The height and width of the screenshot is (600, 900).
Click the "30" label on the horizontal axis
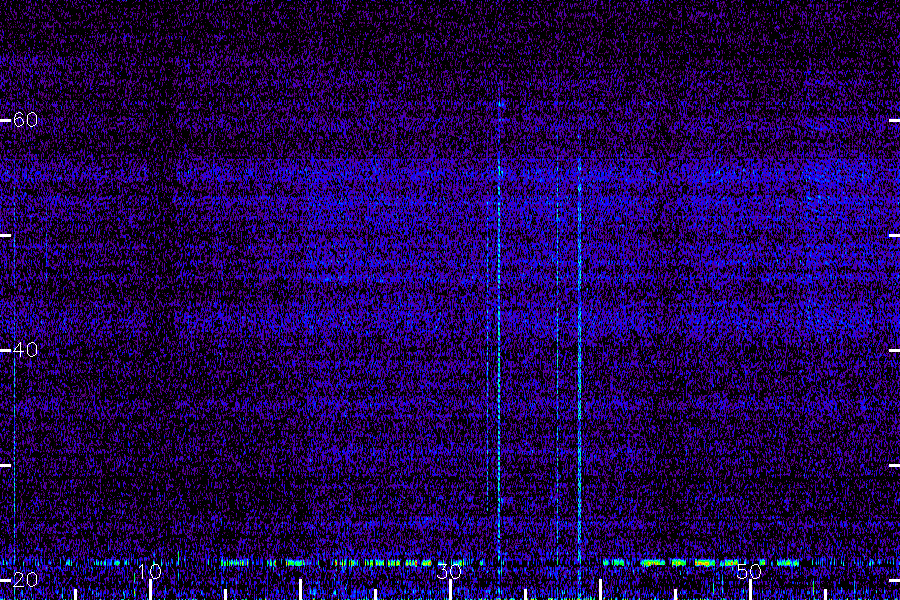coord(449,571)
